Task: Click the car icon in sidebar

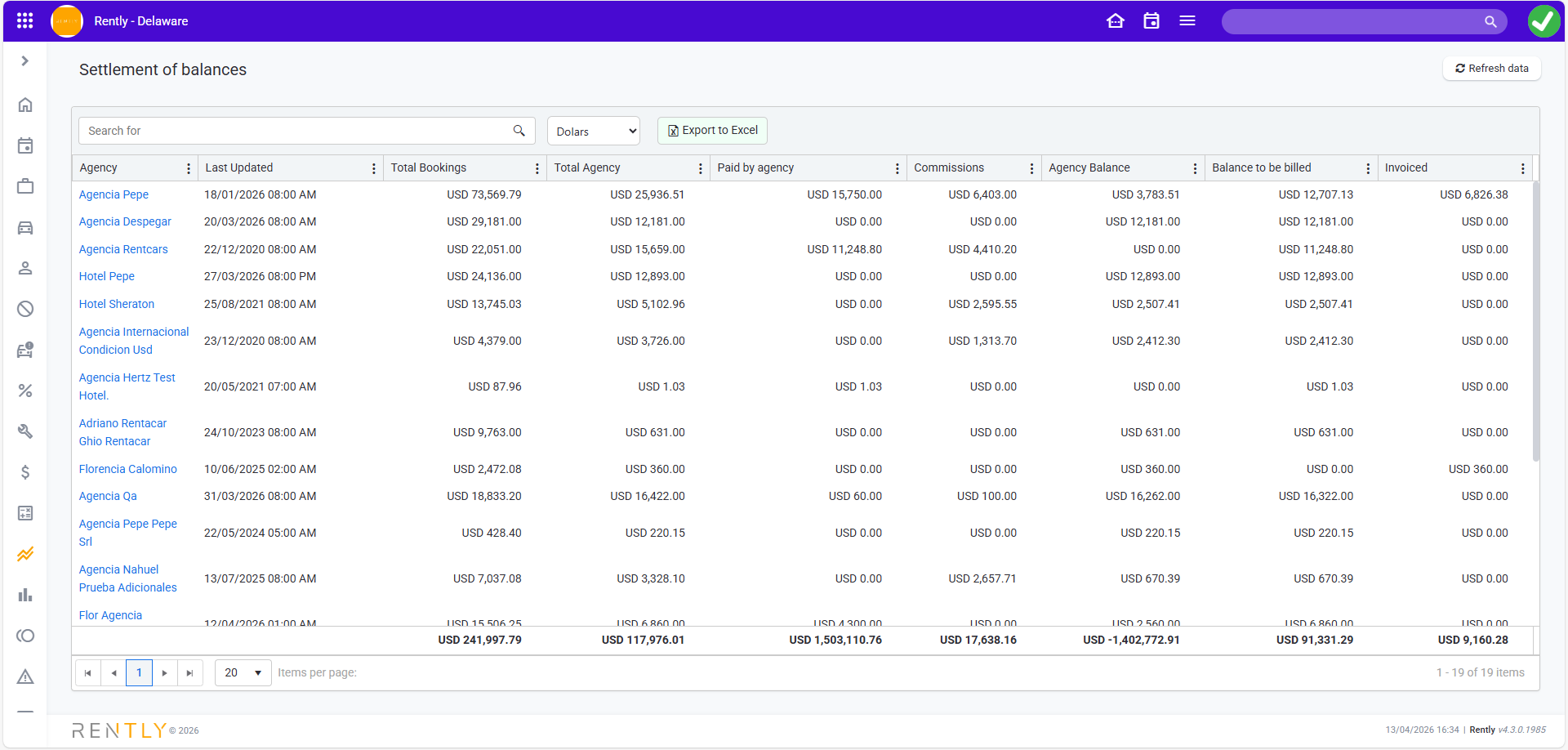Action: [25, 228]
